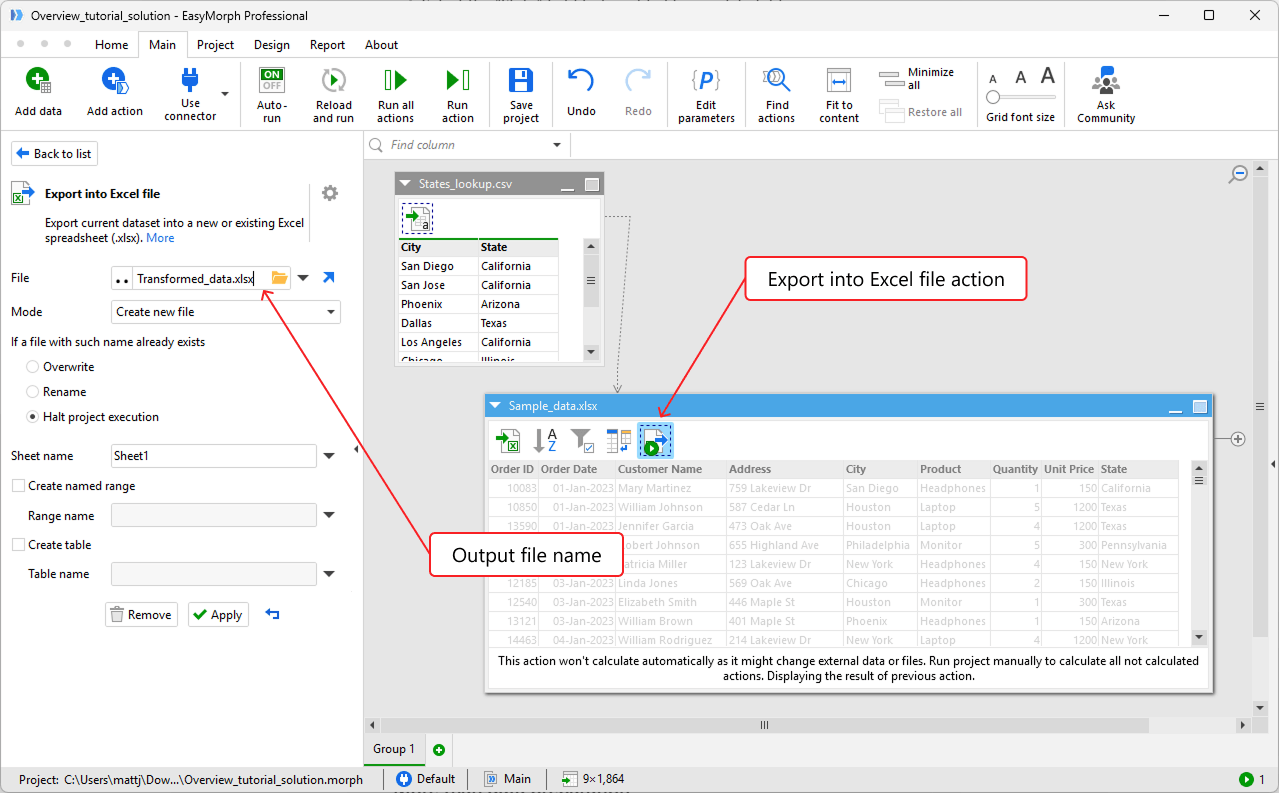Click the Run action icon

pyautogui.click(x=458, y=81)
